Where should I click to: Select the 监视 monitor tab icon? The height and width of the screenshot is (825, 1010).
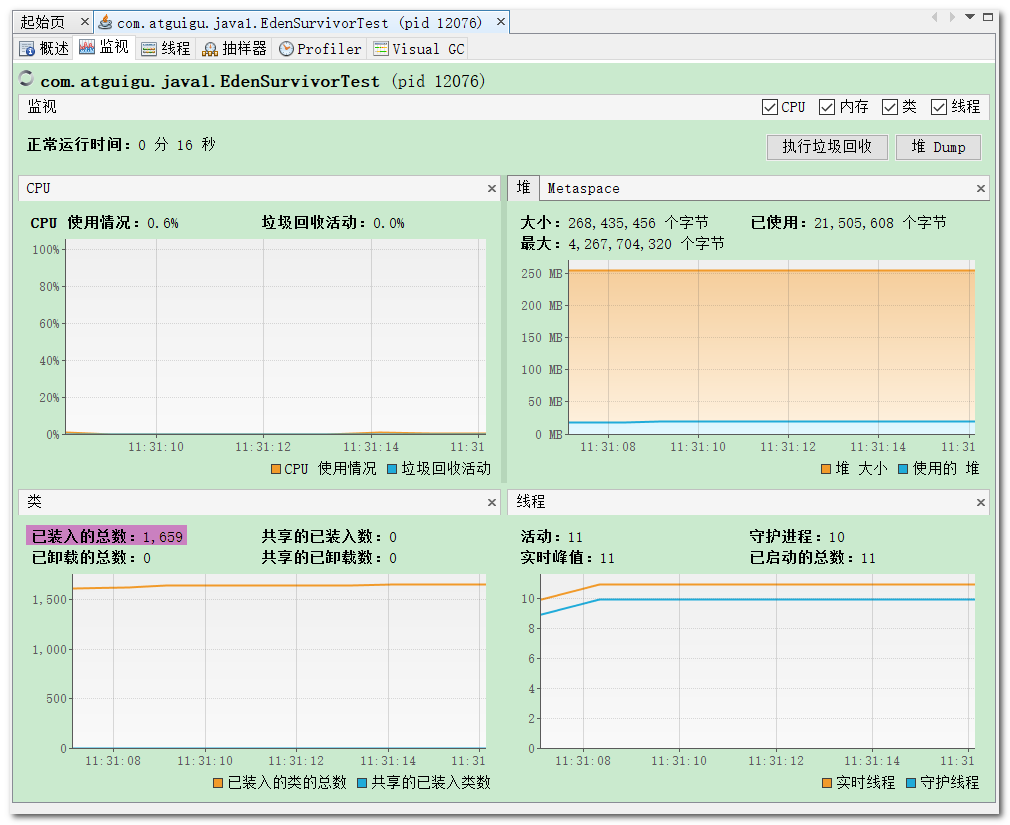[x=86, y=46]
